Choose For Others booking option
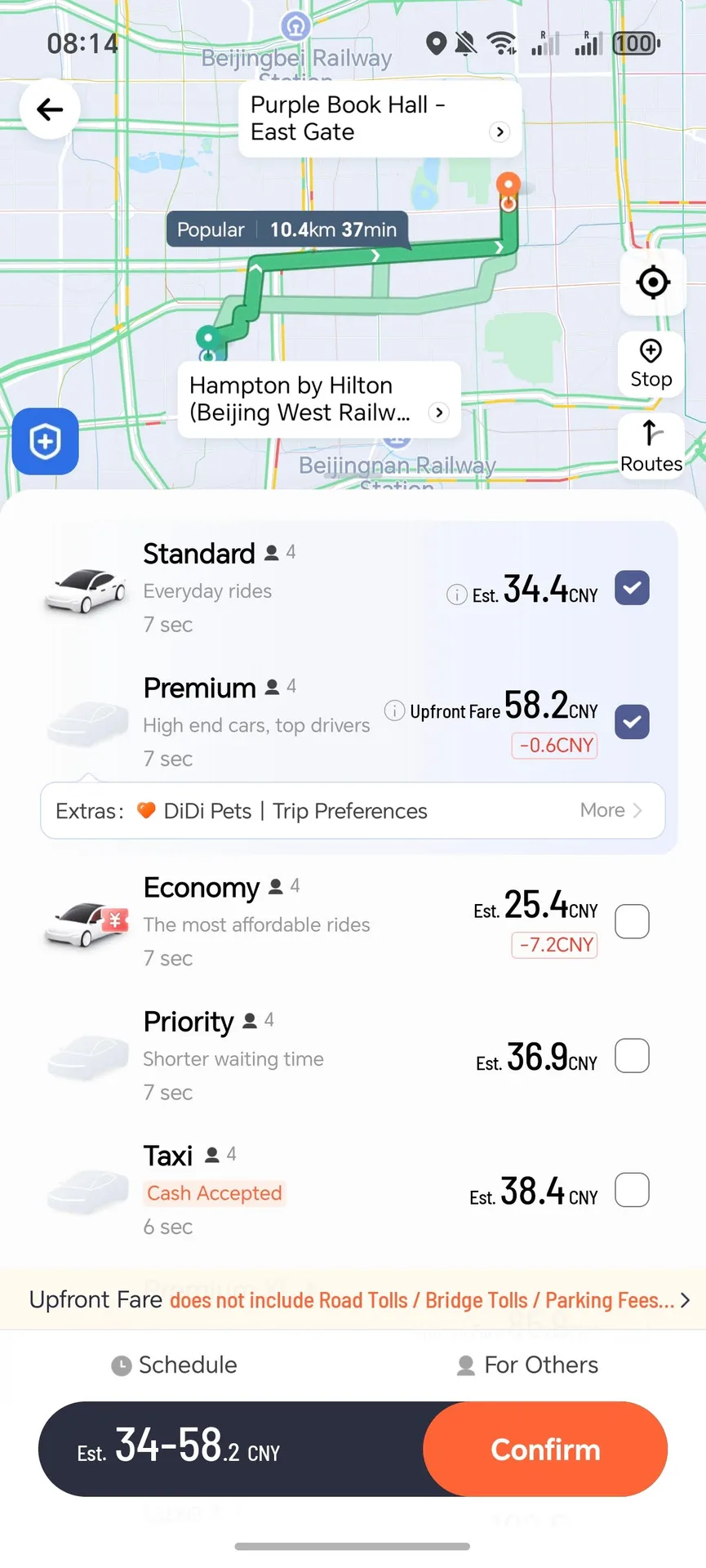 [528, 1365]
